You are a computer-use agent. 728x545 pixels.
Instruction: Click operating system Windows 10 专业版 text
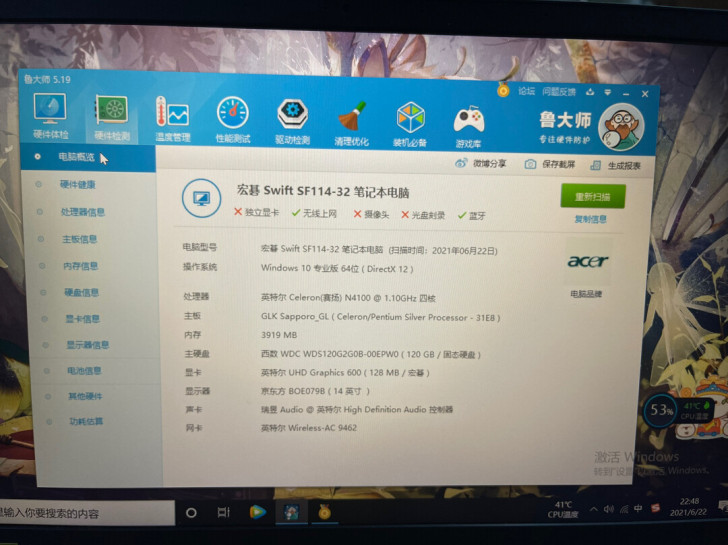point(337,268)
